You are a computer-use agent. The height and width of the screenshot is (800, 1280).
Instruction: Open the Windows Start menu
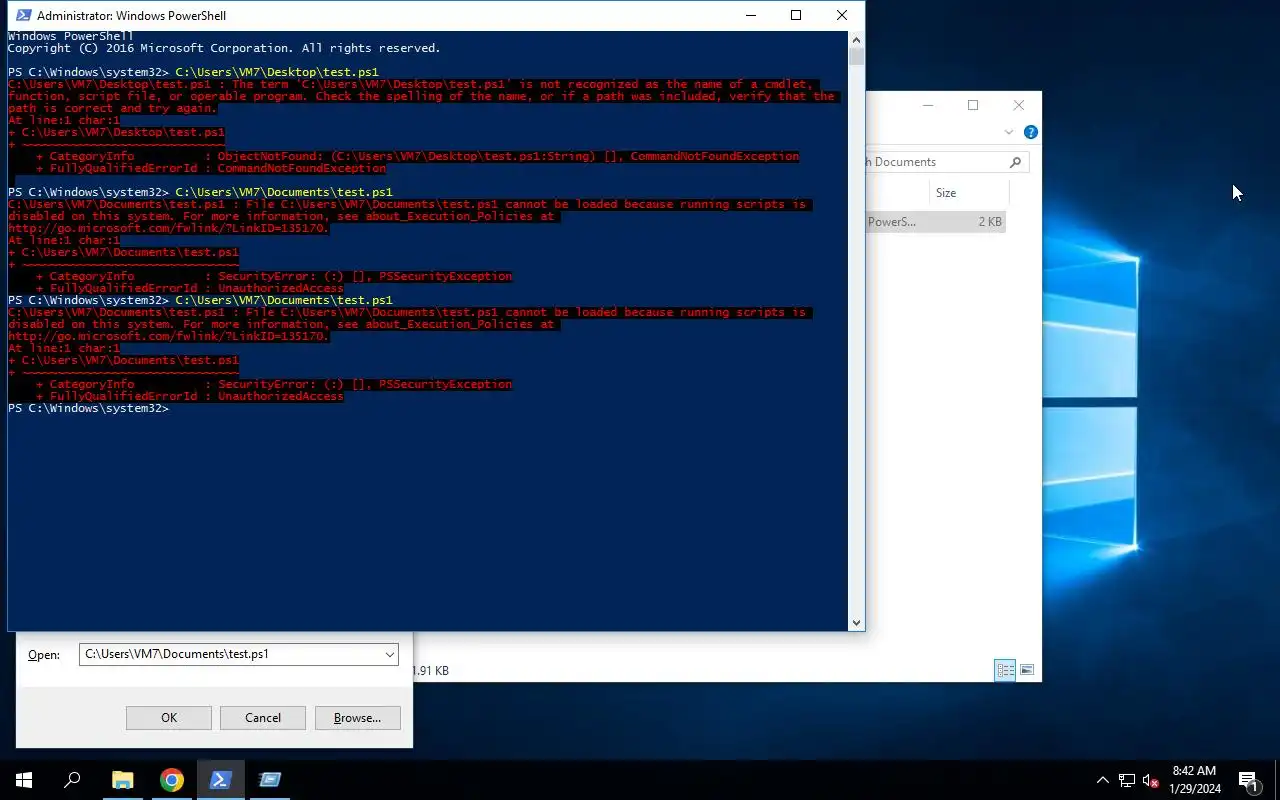(24, 780)
